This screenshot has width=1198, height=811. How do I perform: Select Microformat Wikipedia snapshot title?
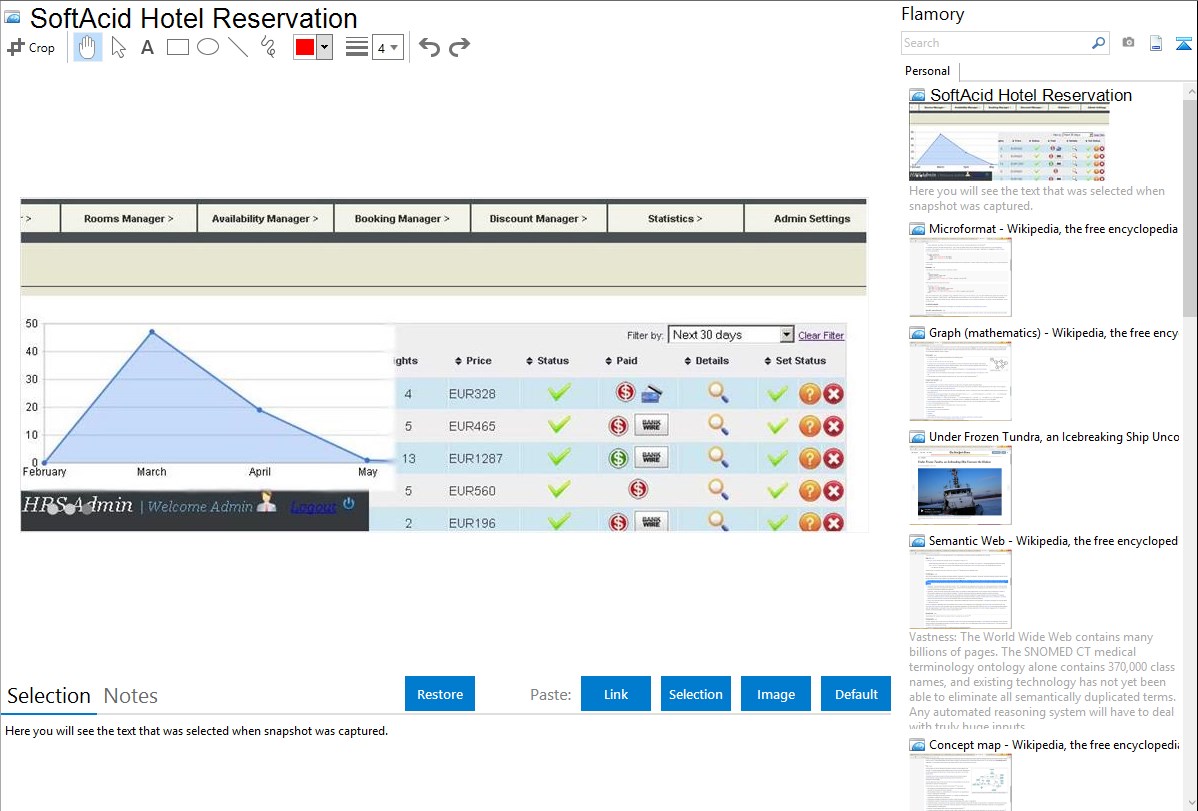[1053, 229]
